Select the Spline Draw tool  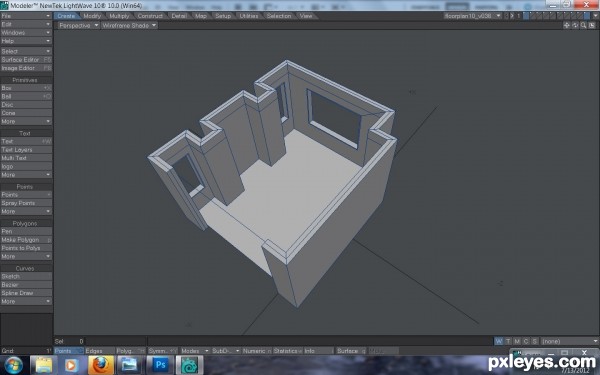click(26, 293)
